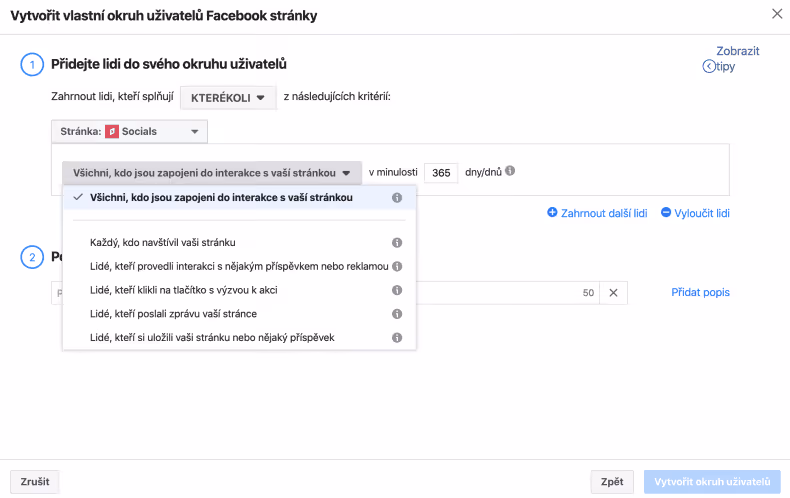Screen dimensions: 790x498
Task: Select "Lidé, kteří provedli interakci s nějakým příspěvkem"
Action: click(239, 266)
